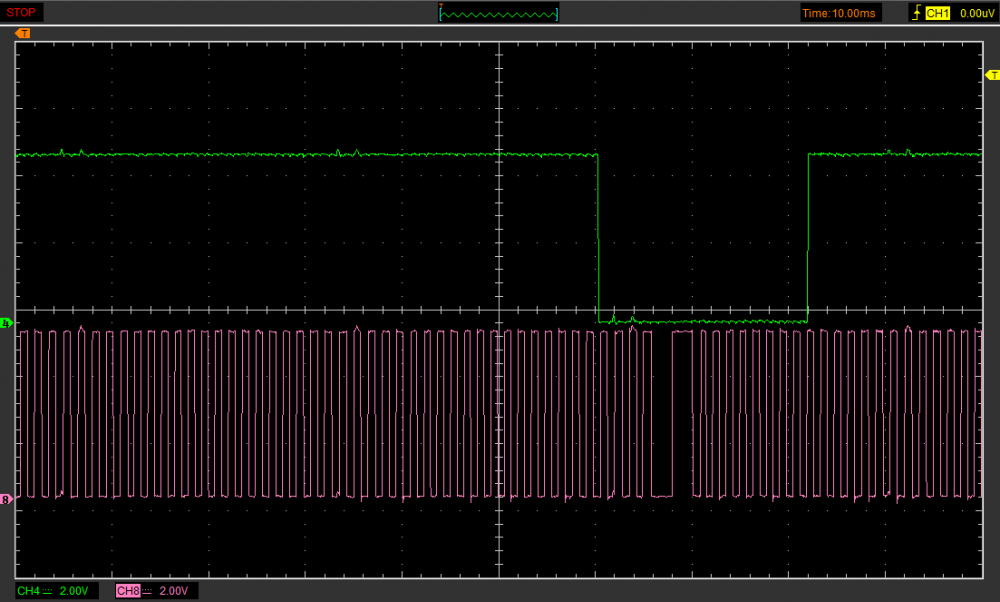The image size is (1000, 602).
Task: Click the orange horizontal trigger position marker
Action: coord(23,33)
